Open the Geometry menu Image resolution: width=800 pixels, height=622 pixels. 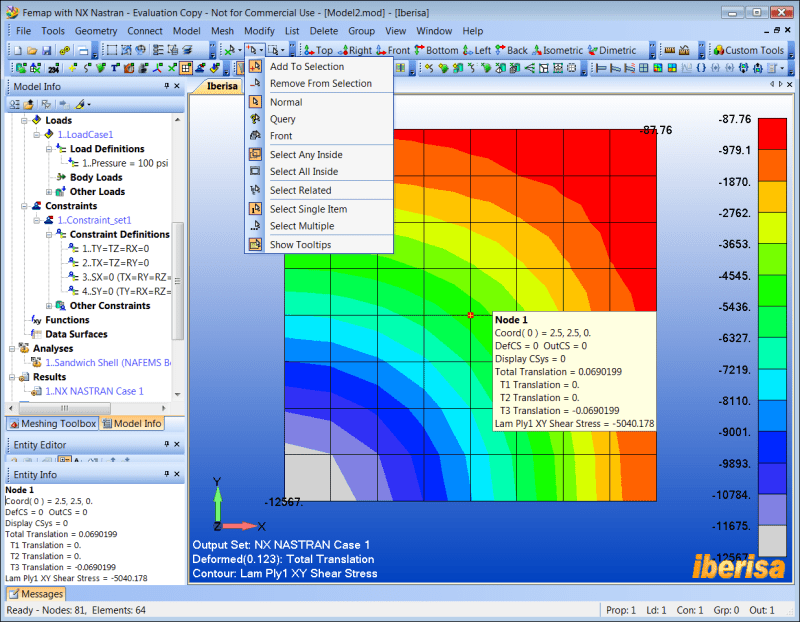coord(96,31)
